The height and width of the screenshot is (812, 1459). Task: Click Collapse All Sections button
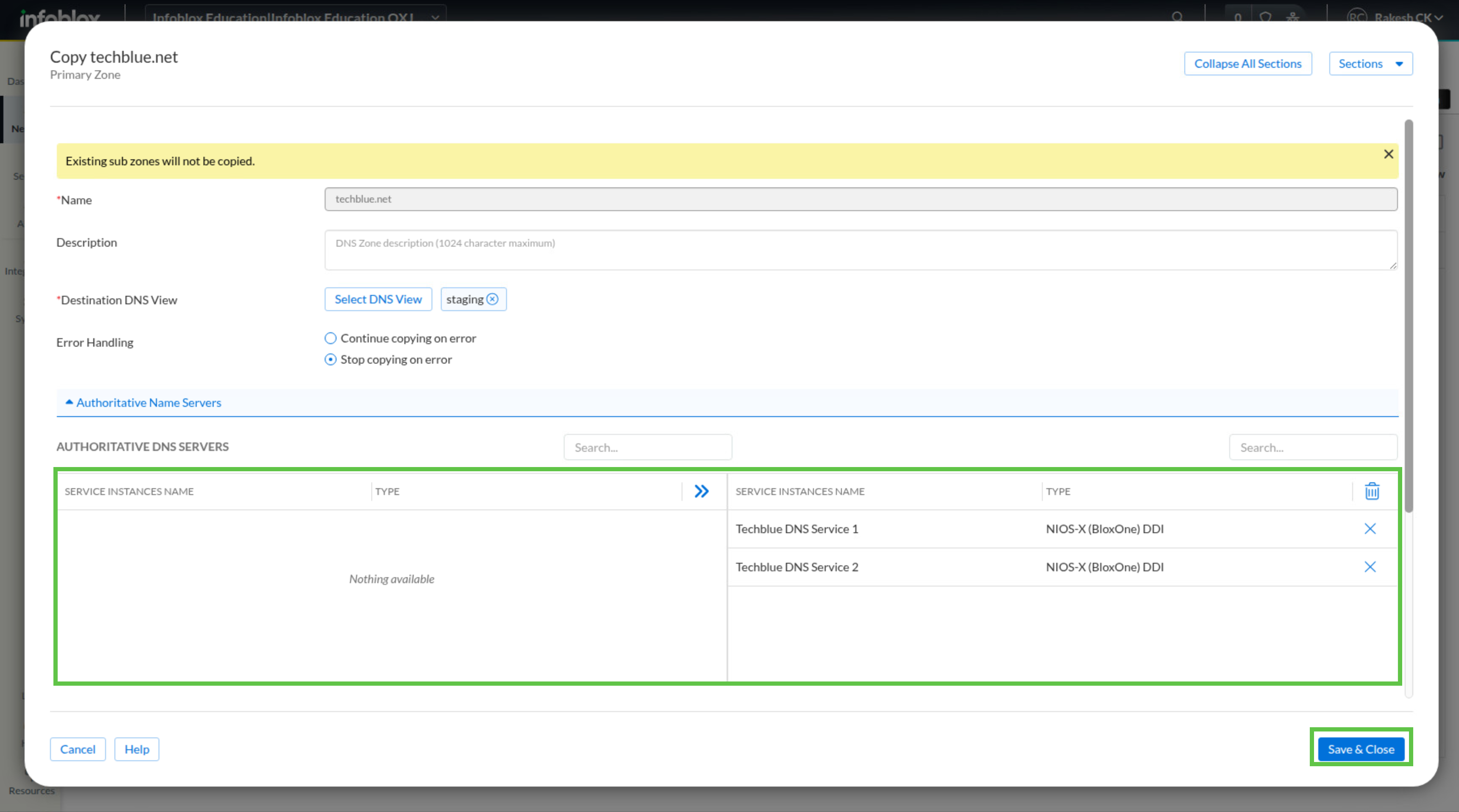tap(1248, 64)
